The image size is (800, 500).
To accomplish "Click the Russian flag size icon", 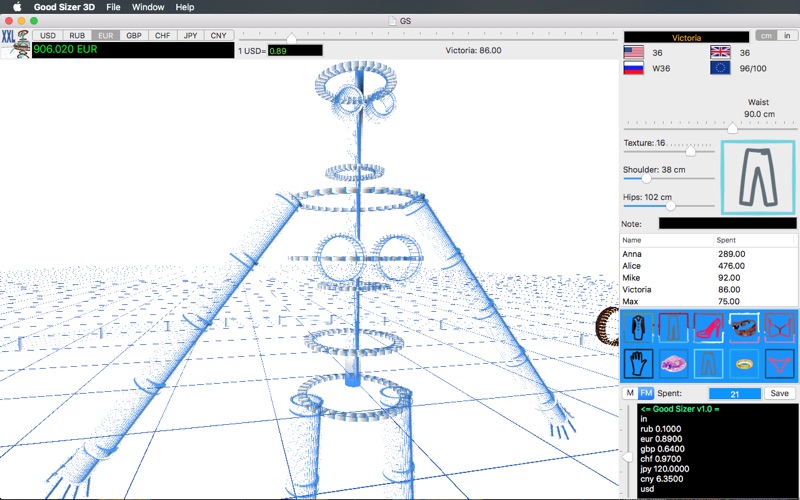I will click(x=634, y=68).
